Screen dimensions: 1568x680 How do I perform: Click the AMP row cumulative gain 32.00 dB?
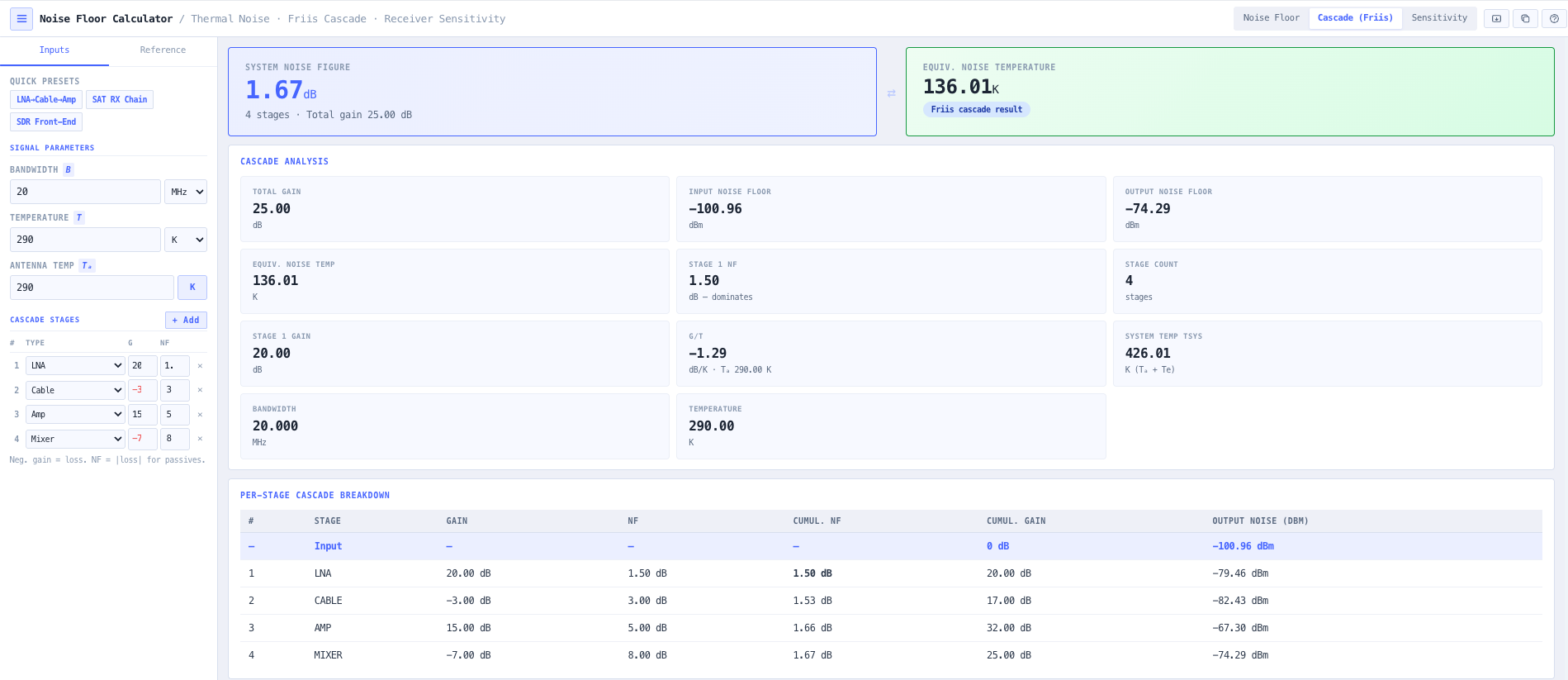[1009, 628]
